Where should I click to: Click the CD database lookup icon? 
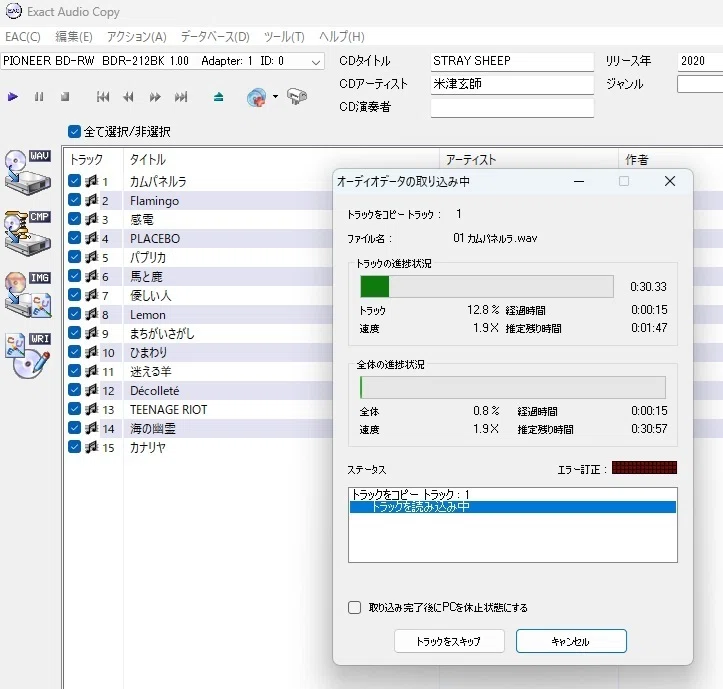click(x=257, y=97)
